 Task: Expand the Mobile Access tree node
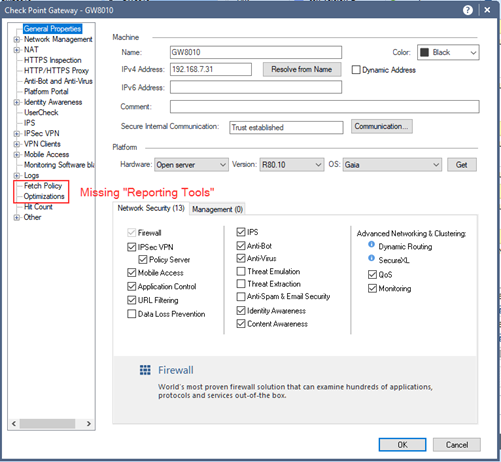tap(17, 155)
